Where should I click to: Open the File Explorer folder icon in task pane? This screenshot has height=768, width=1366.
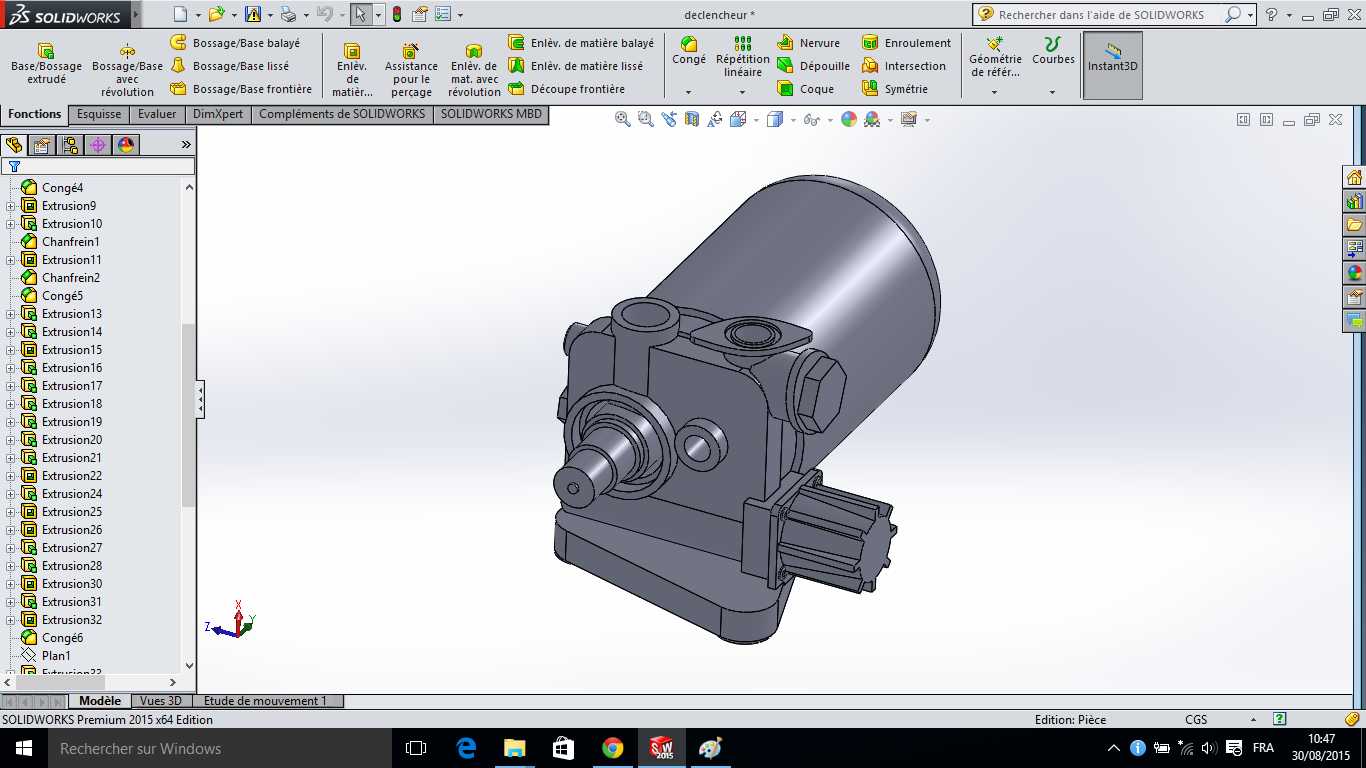coord(1355,225)
